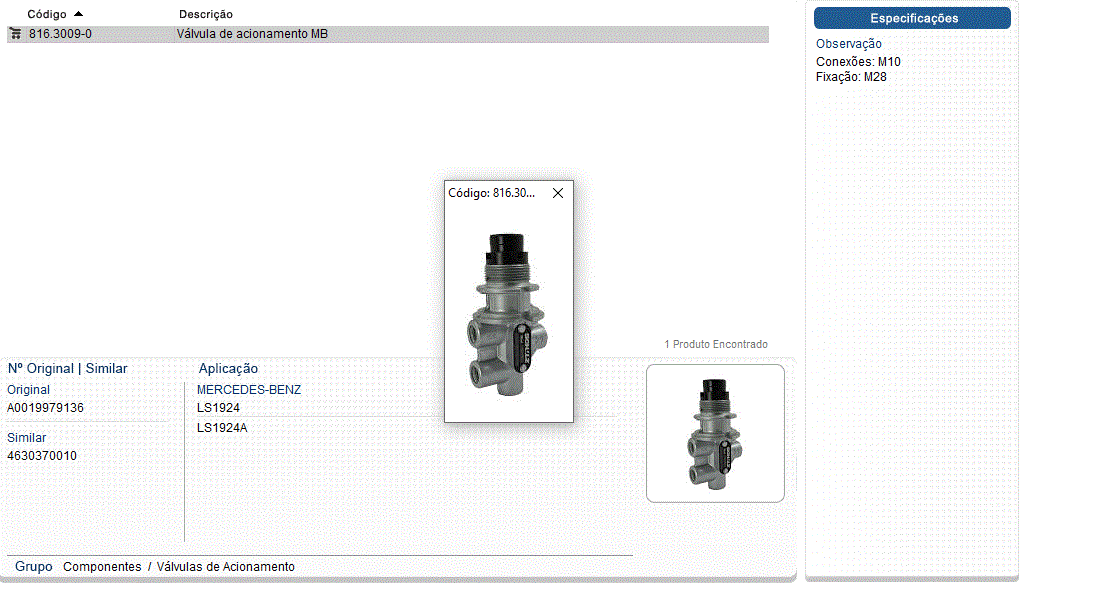Screen dimensions: 1120x598
Task: Open the product thumbnail at bottom right
Action: pos(715,433)
